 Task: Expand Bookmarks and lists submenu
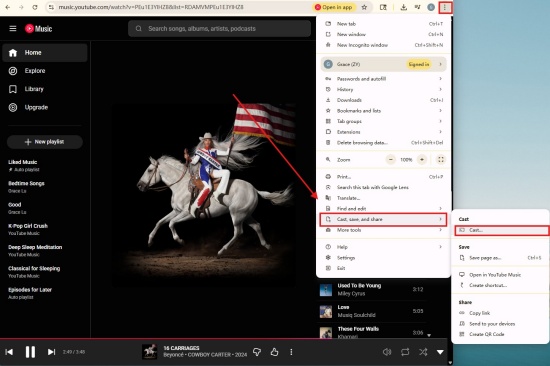click(384, 111)
